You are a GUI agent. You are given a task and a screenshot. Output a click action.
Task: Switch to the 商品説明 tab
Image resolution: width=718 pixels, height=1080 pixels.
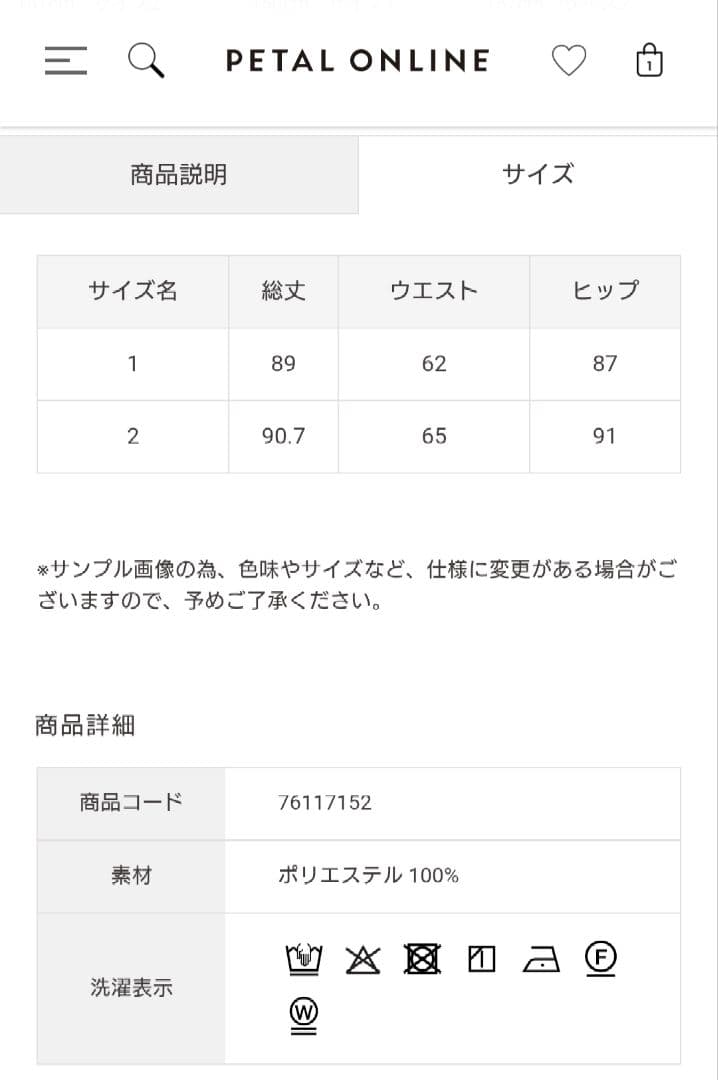pyautogui.click(x=179, y=174)
